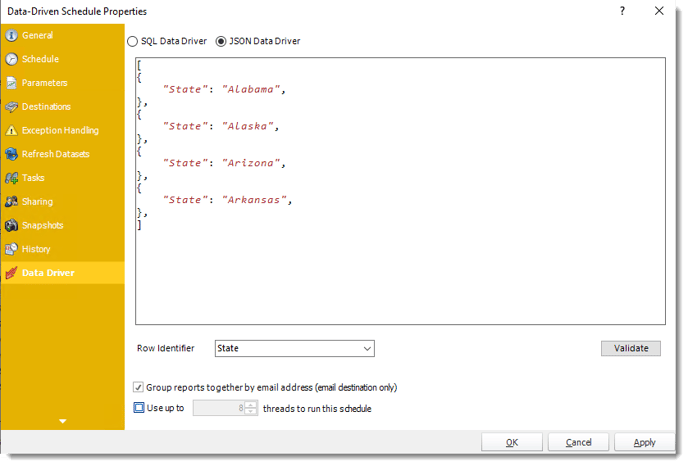Click the Apply button
This screenshot has height=466, width=688.
pyautogui.click(x=645, y=442)
